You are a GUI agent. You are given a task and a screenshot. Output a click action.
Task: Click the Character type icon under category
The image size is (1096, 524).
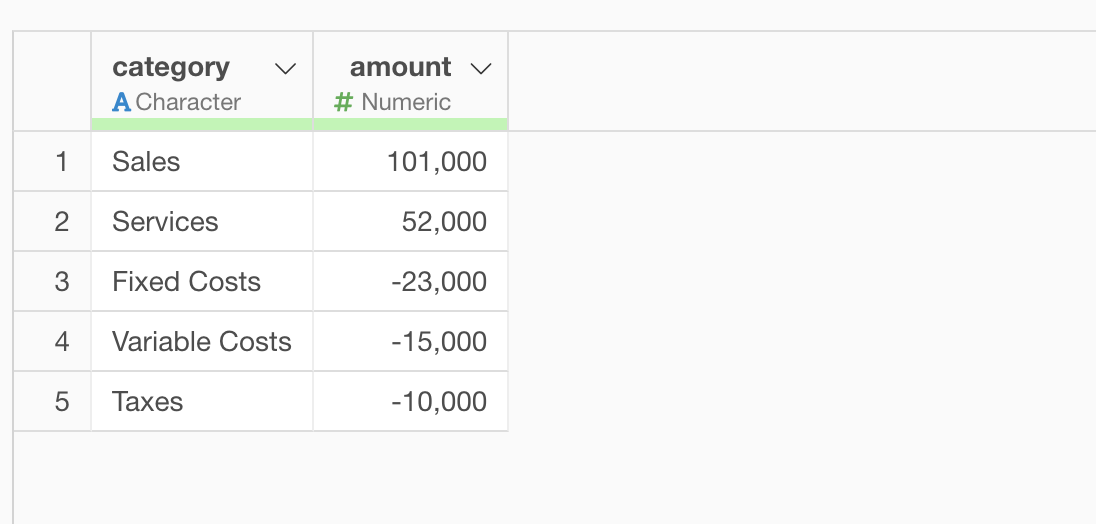[x=121, y=103]
